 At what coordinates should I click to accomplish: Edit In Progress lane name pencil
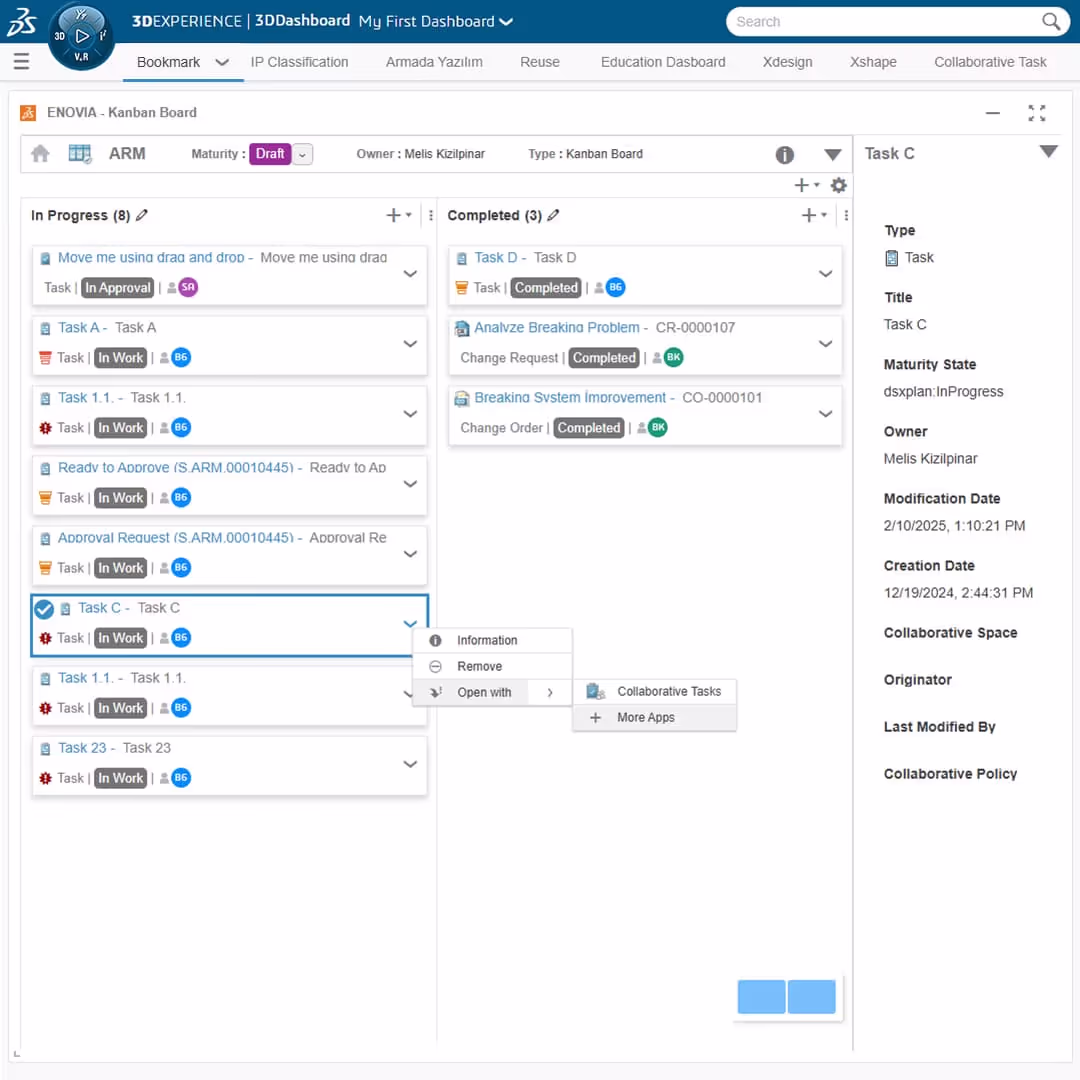point(142,215)
